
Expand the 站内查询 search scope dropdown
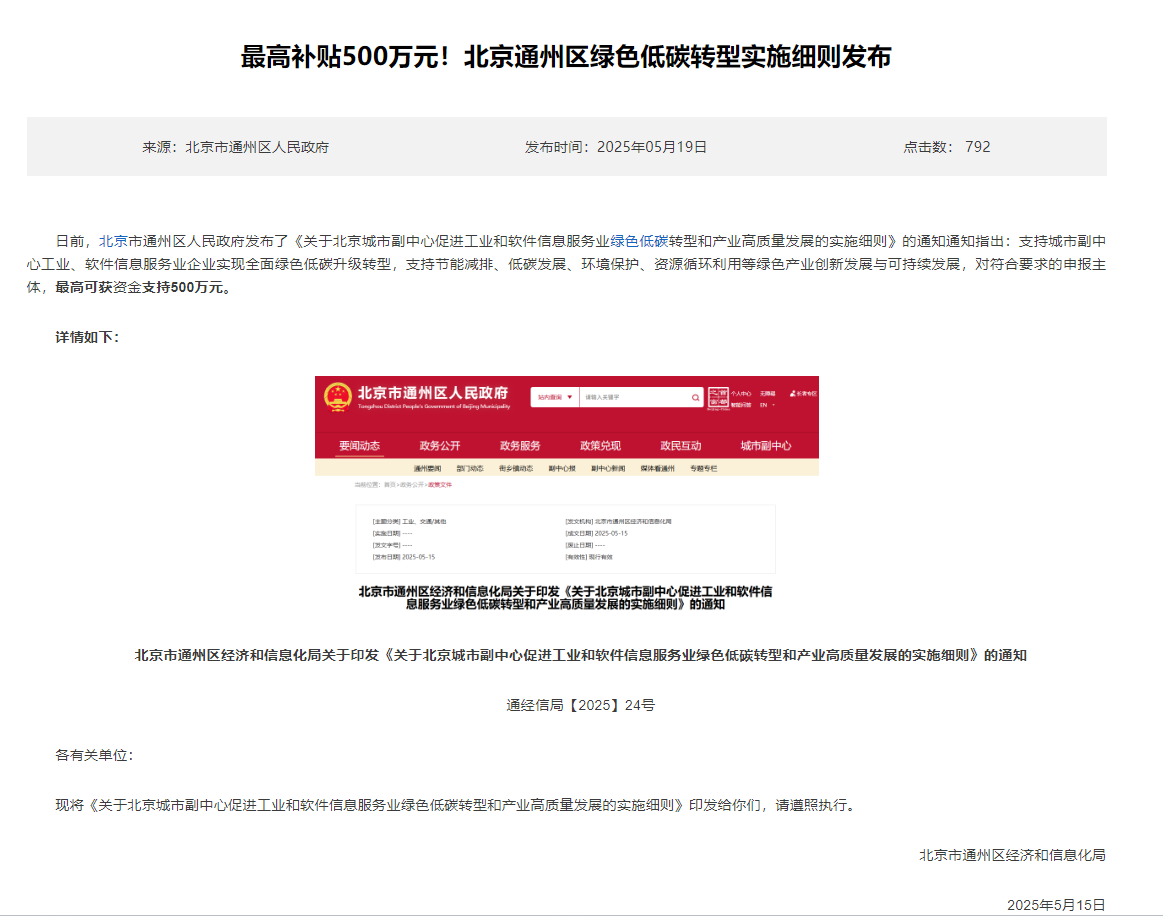[x=555, y=397]
